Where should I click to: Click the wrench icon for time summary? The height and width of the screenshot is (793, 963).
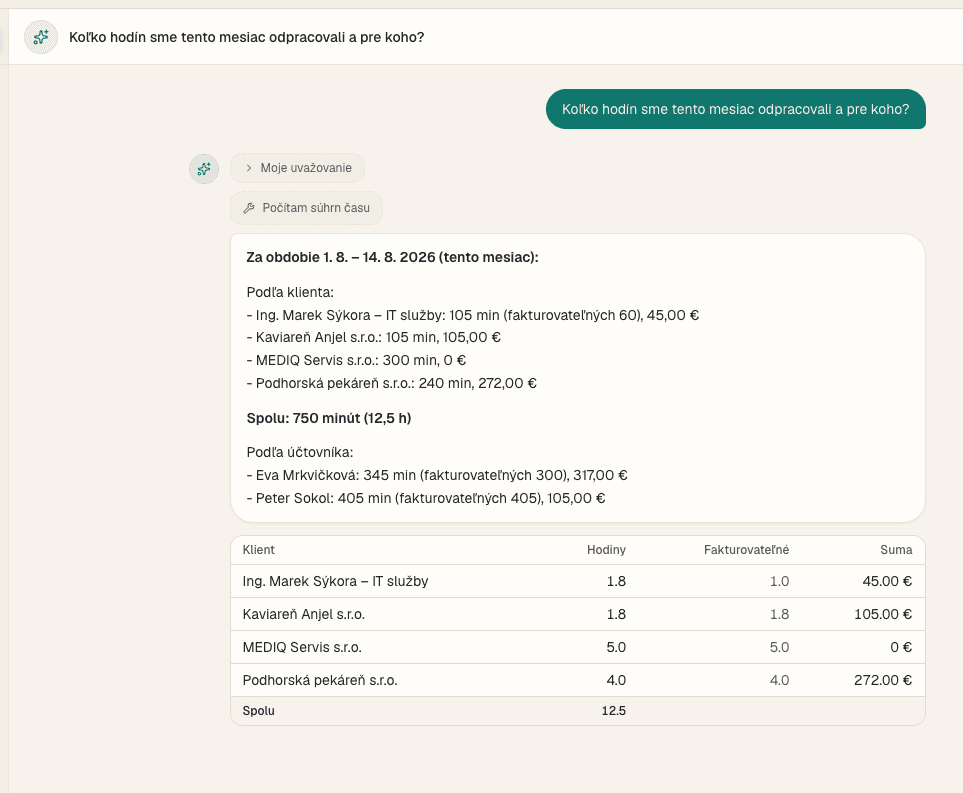pyautogui.click(x=249, y=208)
